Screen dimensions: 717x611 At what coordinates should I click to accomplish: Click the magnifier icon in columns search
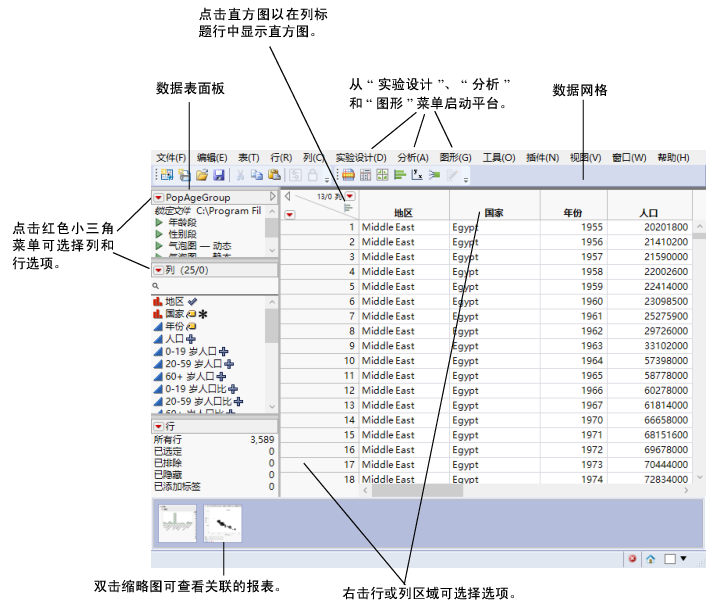click(155, 286)
